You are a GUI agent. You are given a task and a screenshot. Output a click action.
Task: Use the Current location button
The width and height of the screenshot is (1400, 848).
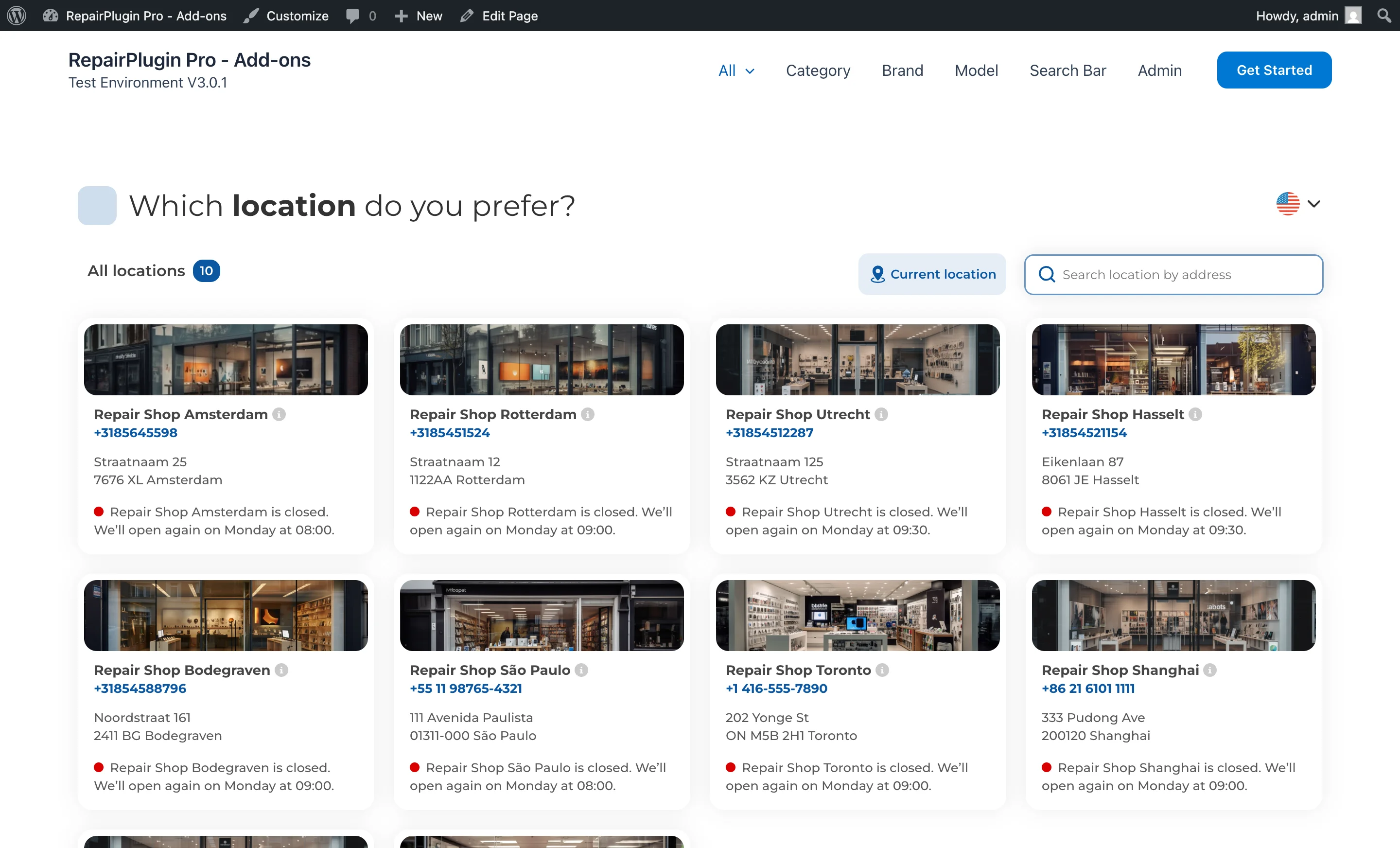(932, 274)
